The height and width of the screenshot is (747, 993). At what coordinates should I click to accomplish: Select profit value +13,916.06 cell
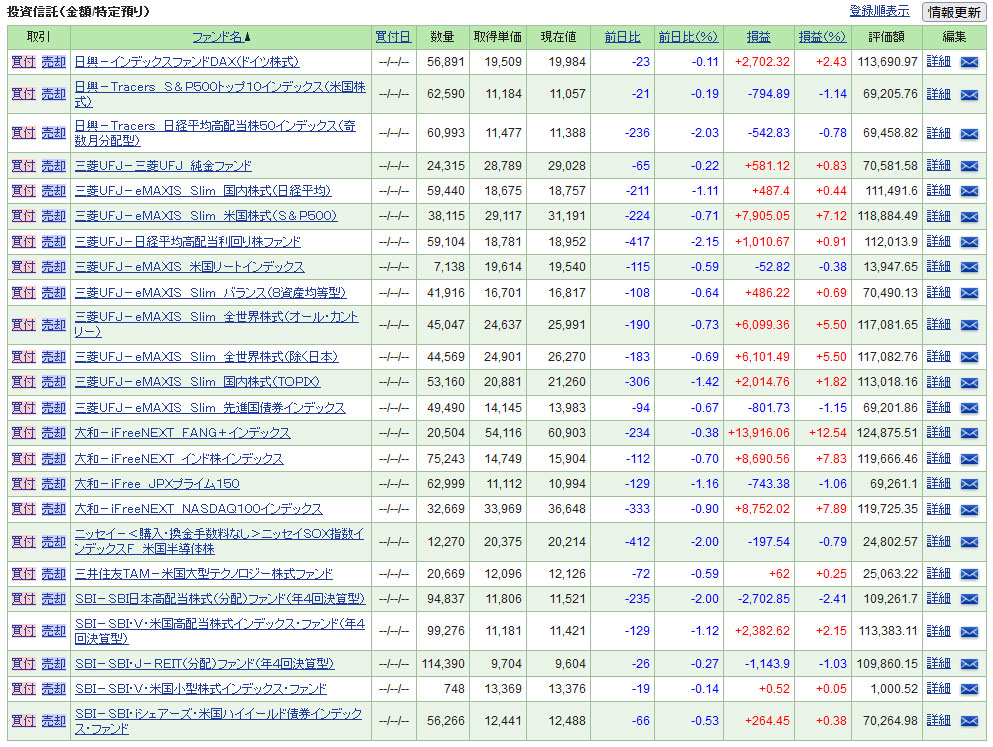[x=759, y=433]
